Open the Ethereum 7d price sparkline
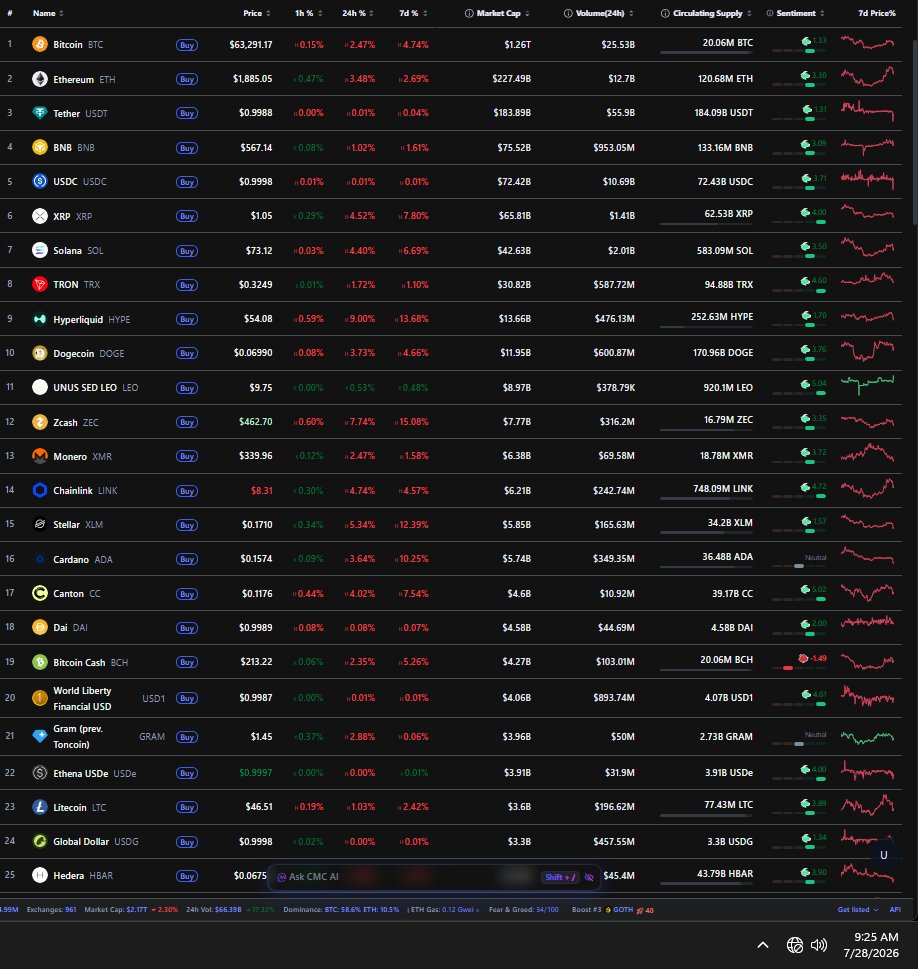Screen dimensions: 918x969 (x=867, y=77)
